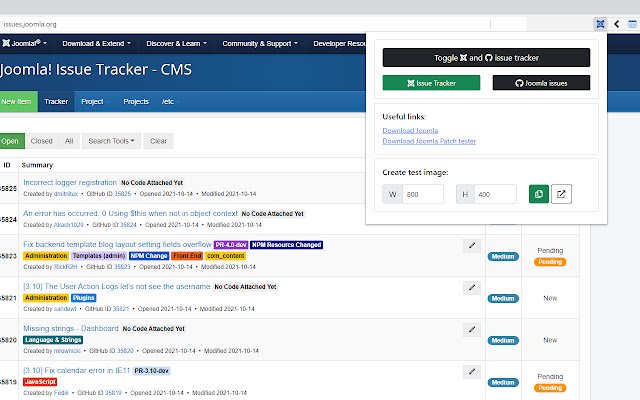Open GitHub ID 35819 link
The image size is (640, 400).
[113, 393]
